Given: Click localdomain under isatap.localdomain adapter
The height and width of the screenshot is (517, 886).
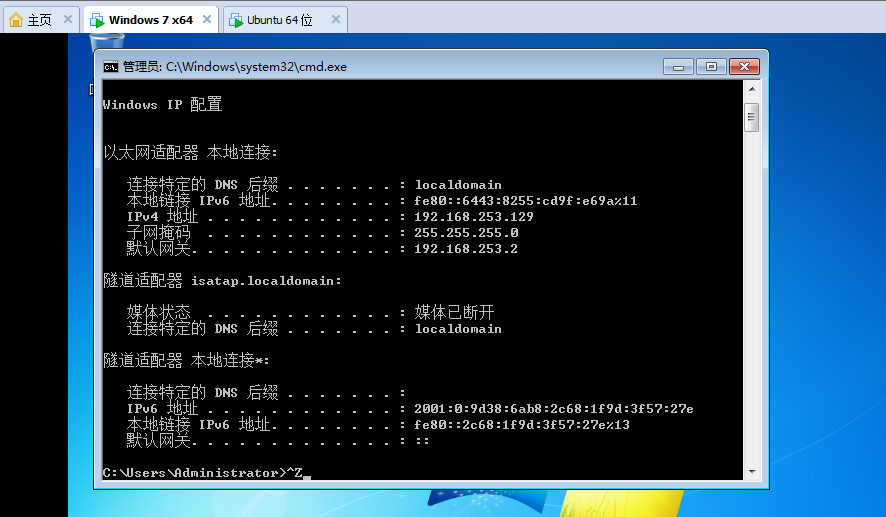Looking at the screenshot, I should (x=458, y=329).
